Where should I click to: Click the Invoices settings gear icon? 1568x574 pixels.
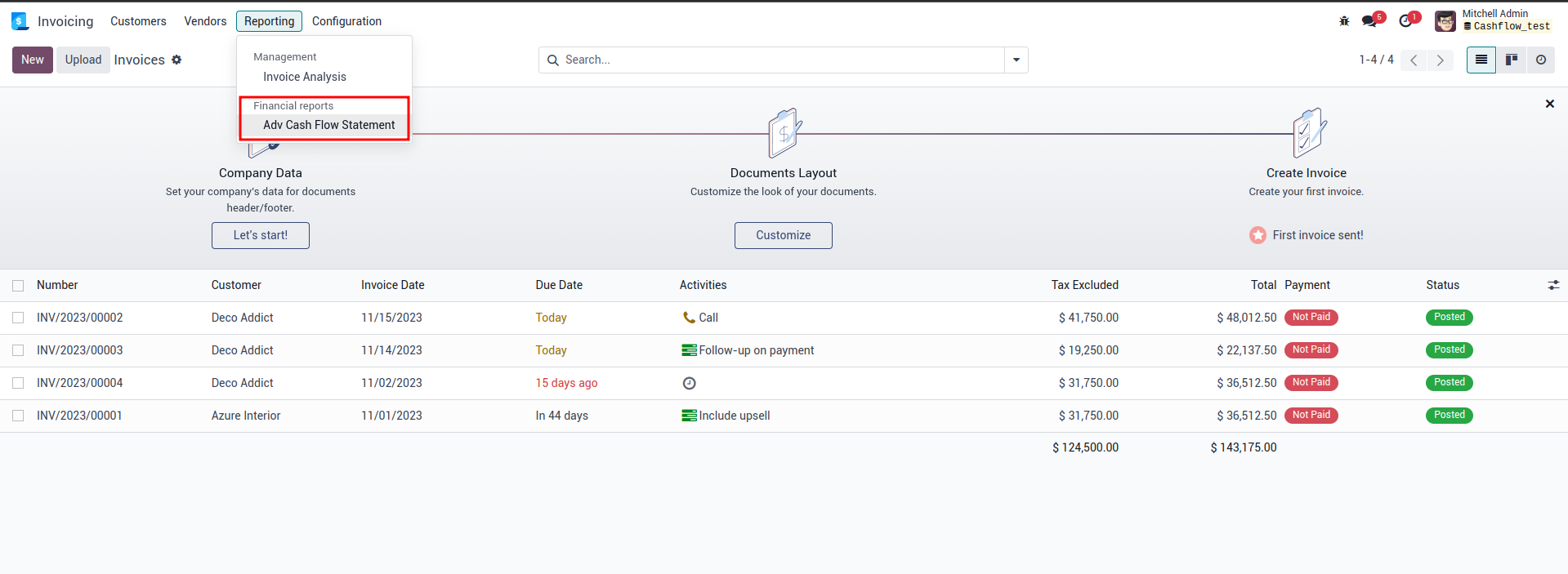click(x=176, y=60)
